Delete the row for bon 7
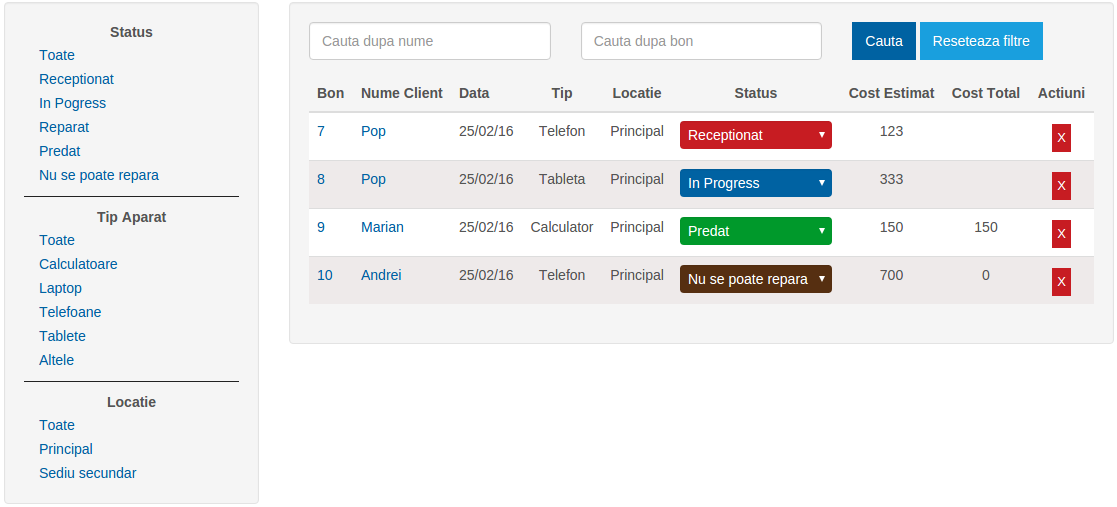This screenshot has height=507, width=1117. click(x=1061, y=137)
